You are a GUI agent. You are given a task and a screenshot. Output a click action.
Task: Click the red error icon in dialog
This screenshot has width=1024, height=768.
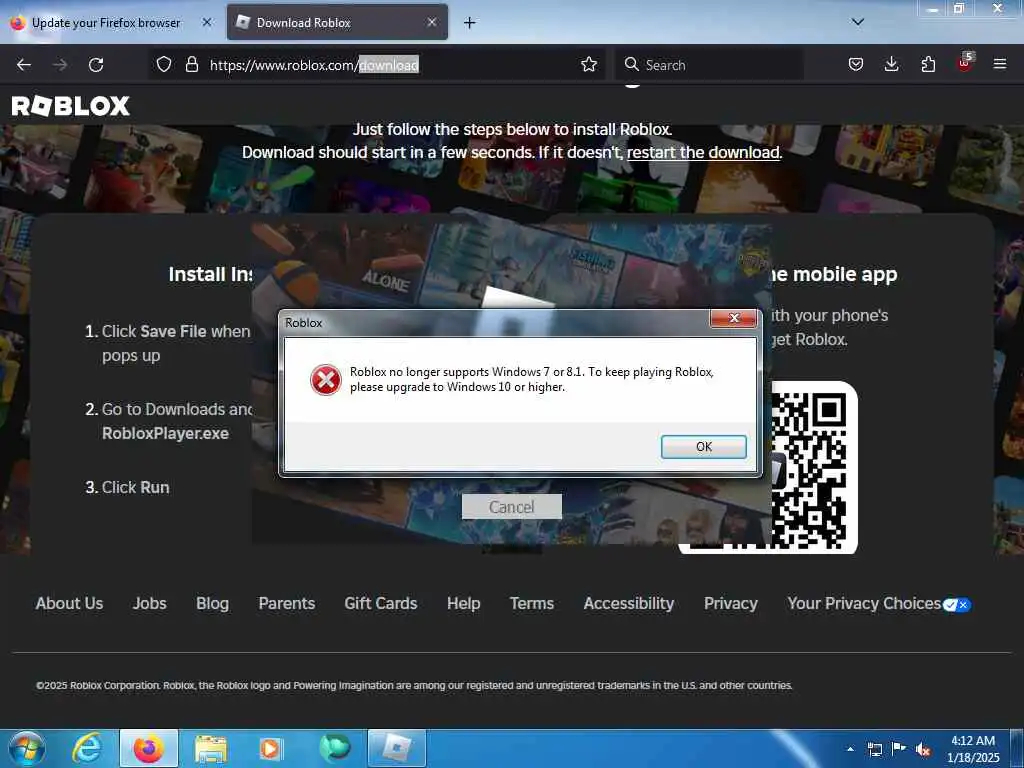(x=326, y=380)
